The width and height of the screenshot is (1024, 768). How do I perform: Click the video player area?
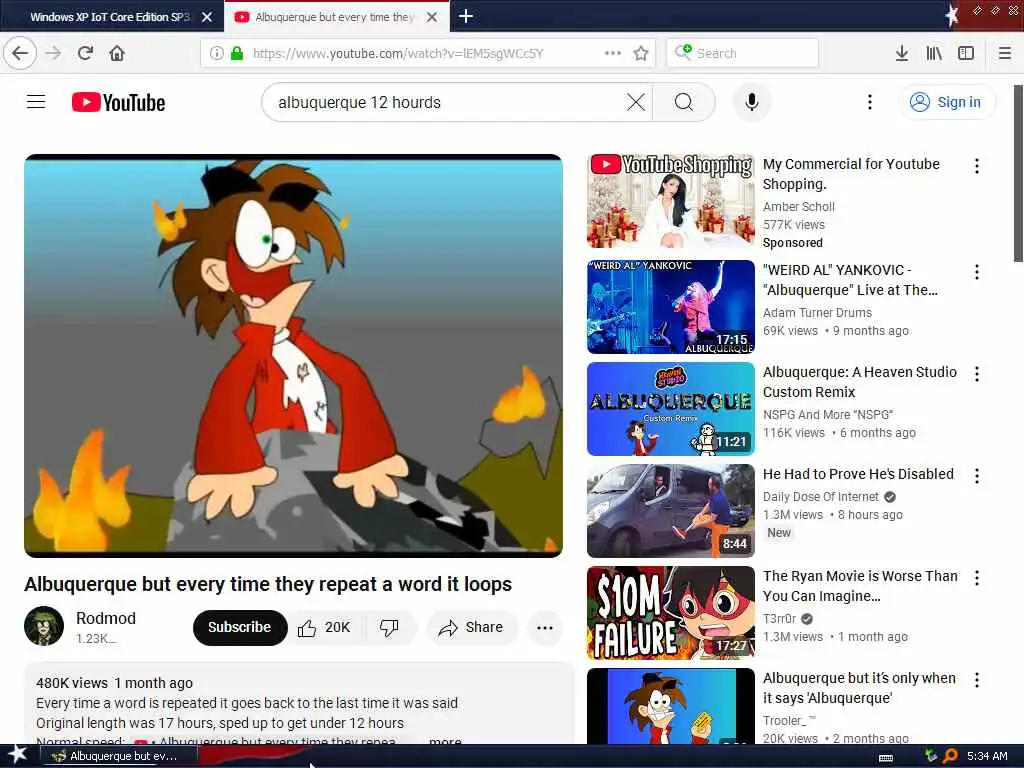point(293,356)
